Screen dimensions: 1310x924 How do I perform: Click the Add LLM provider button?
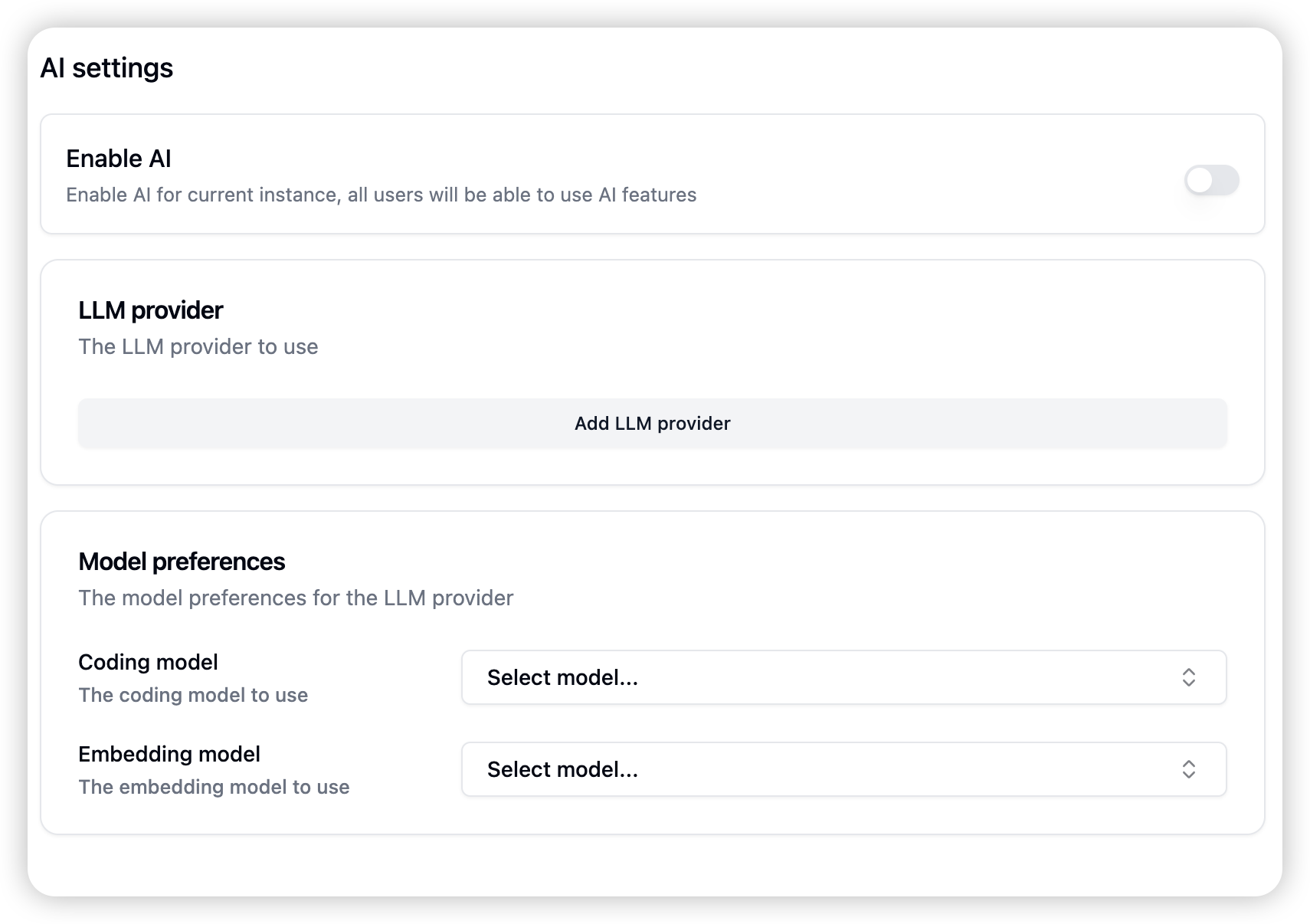652,423
